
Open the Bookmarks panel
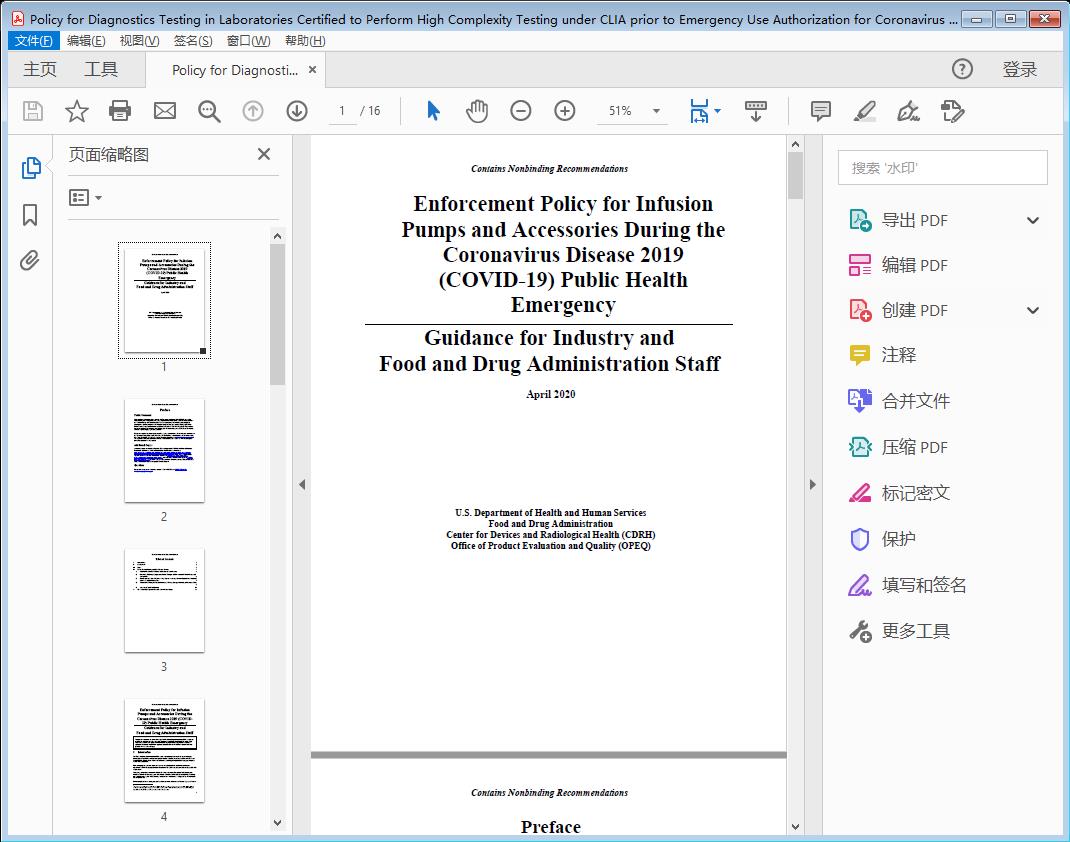[x=30, y=216]
